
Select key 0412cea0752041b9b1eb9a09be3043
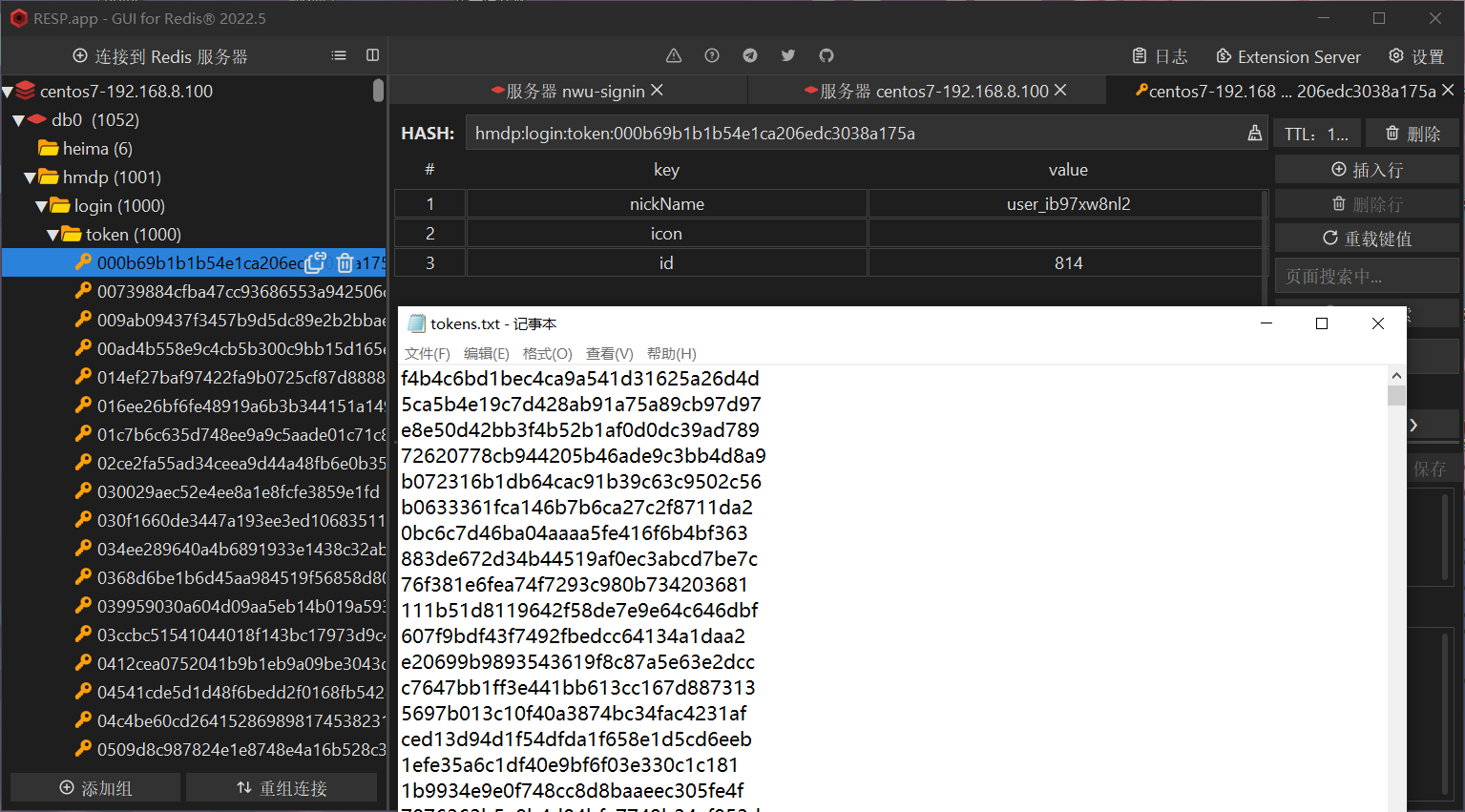point(229,664)
